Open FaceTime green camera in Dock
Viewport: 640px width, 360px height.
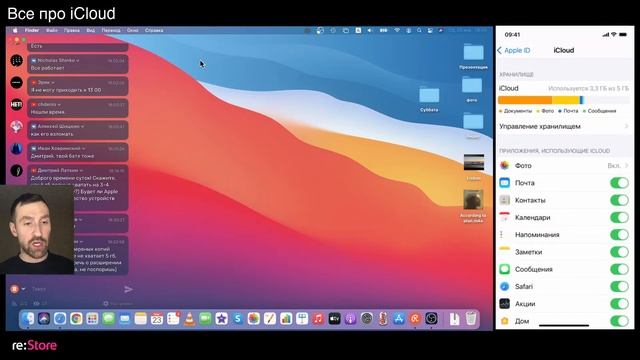(205, 318)
